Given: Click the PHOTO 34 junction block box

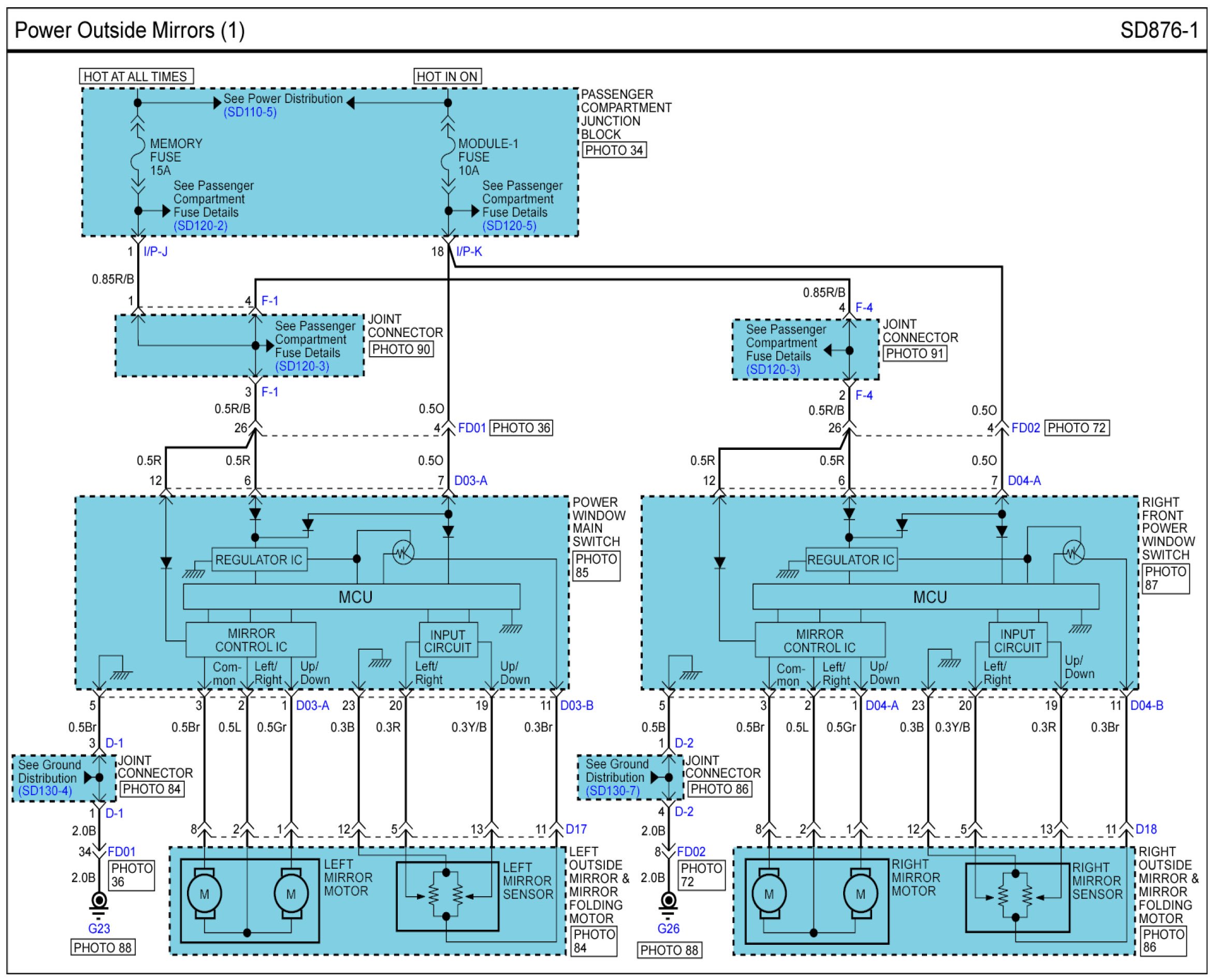Looking at the screenshot, I should tap(614, 150).
